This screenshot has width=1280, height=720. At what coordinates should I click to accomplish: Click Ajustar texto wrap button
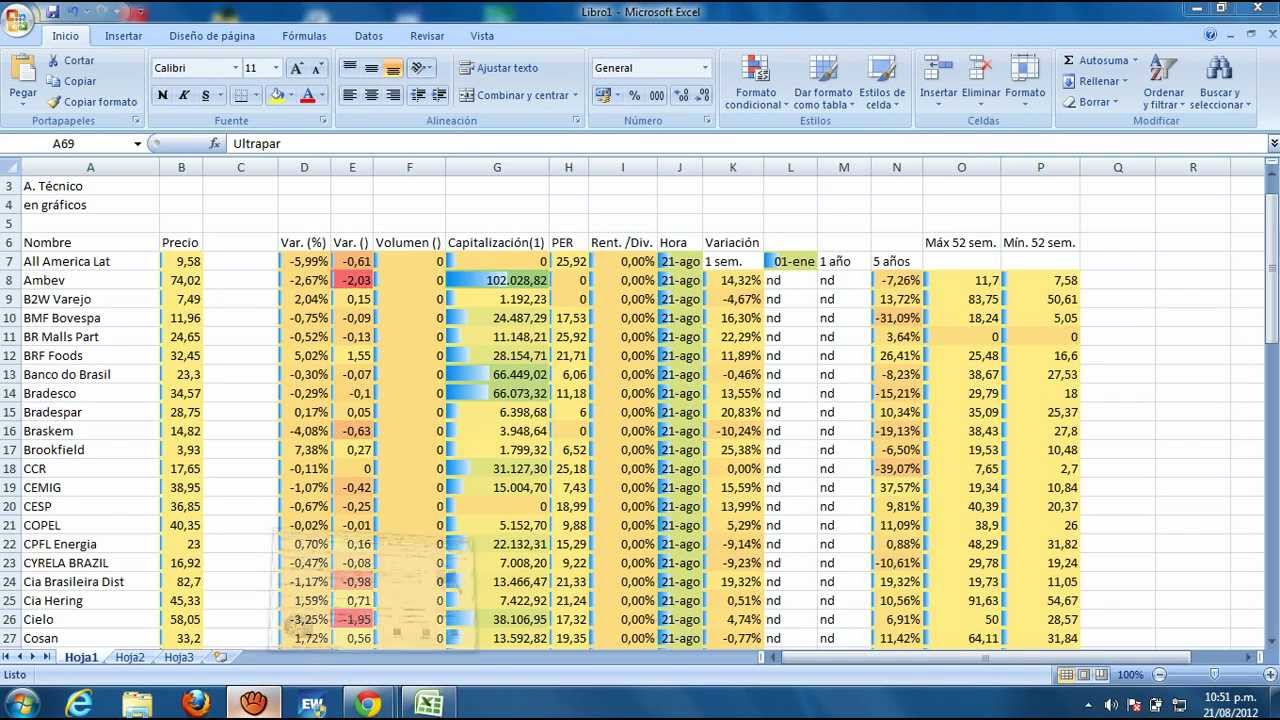[499, 68]
